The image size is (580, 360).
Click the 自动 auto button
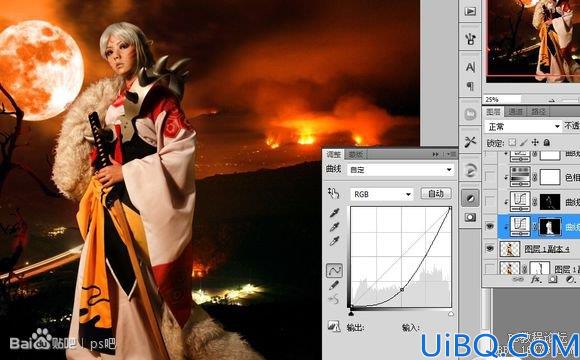(x=436, y=193)
